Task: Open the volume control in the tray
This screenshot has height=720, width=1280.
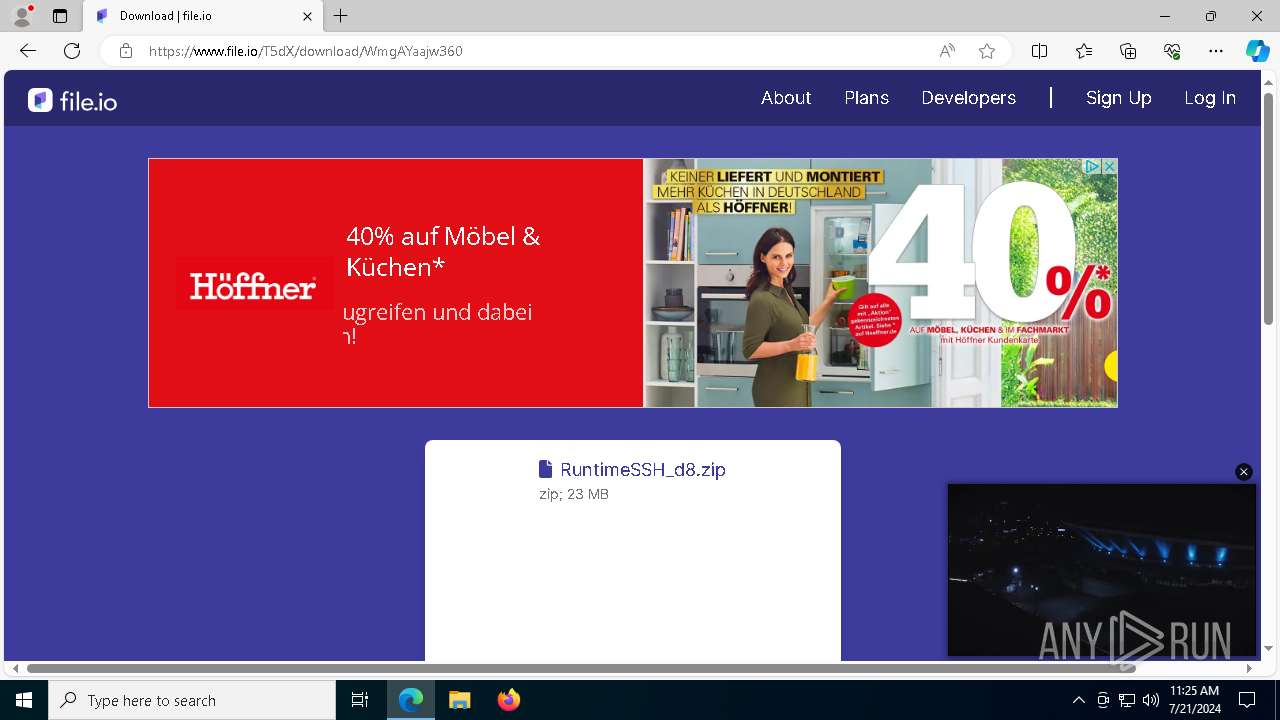Action: (x=1150, y=700)
